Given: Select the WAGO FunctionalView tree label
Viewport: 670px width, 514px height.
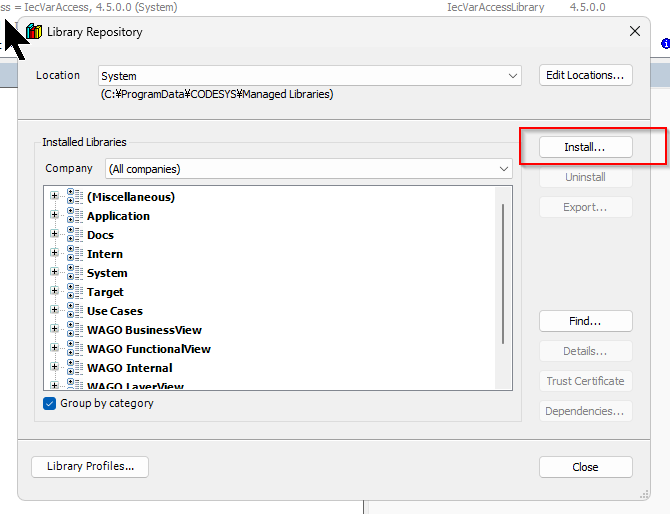Looking at the screenshot, I should (x=149, y=349).
